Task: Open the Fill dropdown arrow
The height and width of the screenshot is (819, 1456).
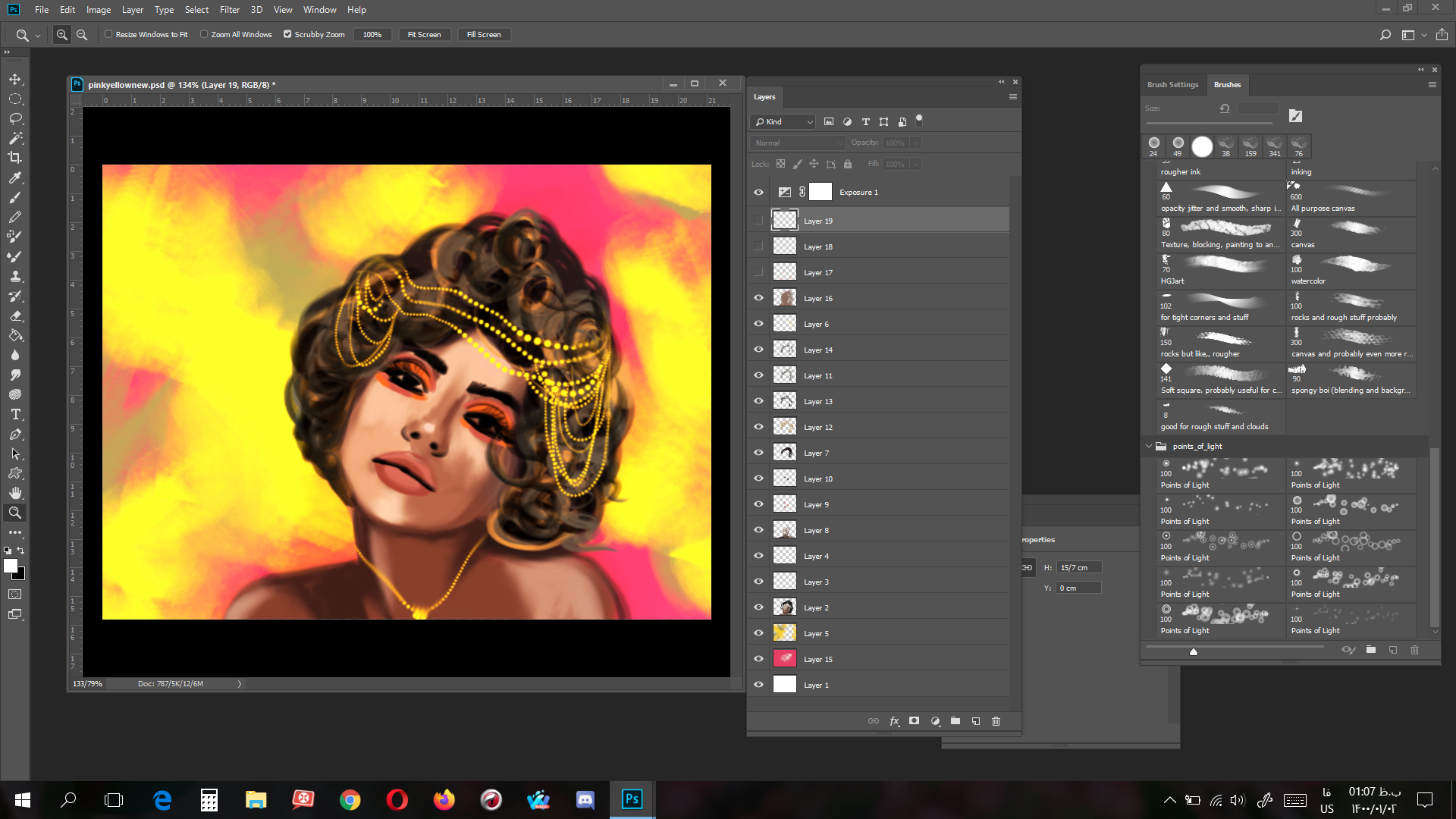Action: [x=916, y=164]
